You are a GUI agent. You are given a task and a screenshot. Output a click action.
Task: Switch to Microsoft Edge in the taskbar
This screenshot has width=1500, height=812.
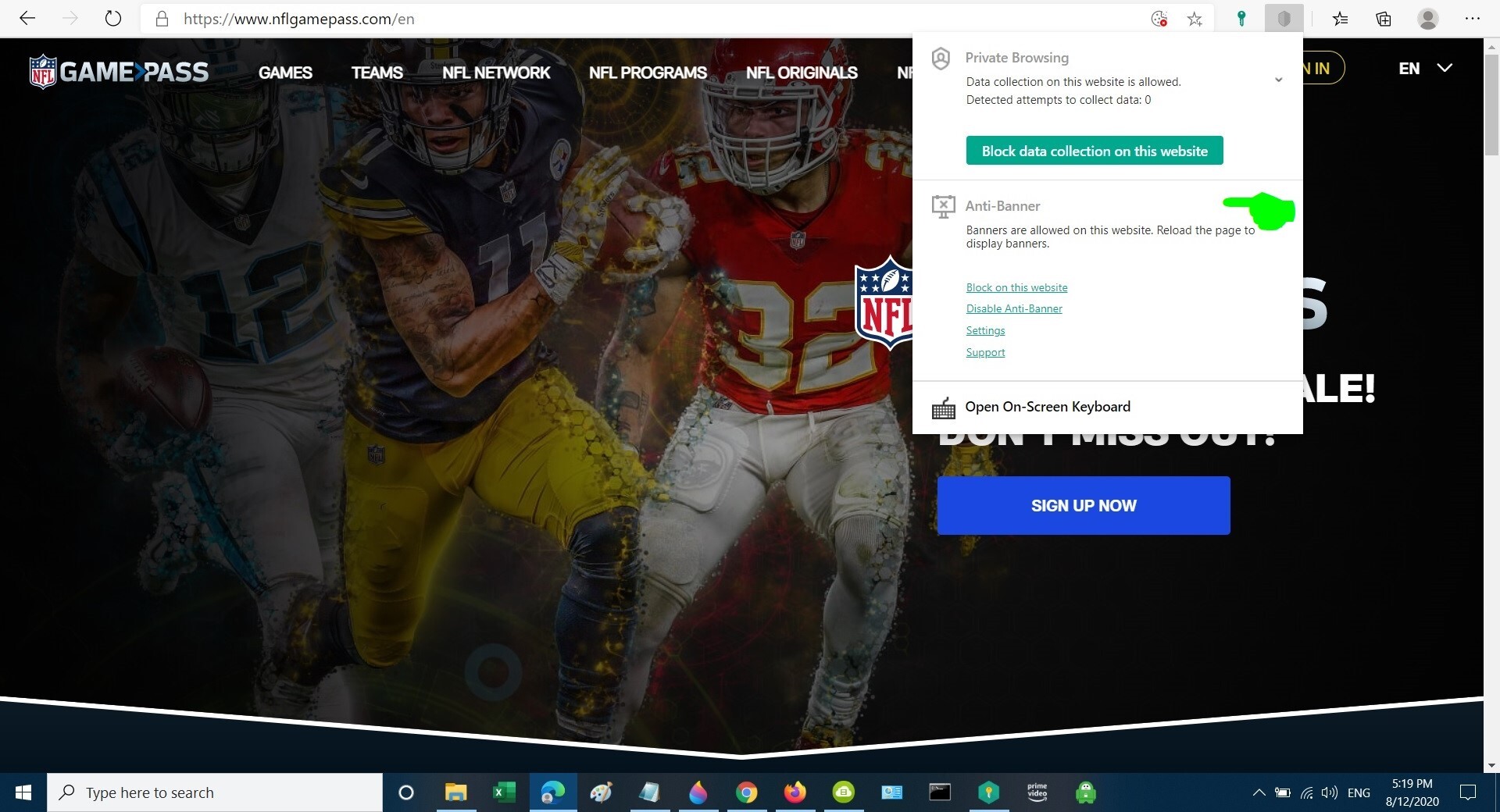tap(553, 792)
